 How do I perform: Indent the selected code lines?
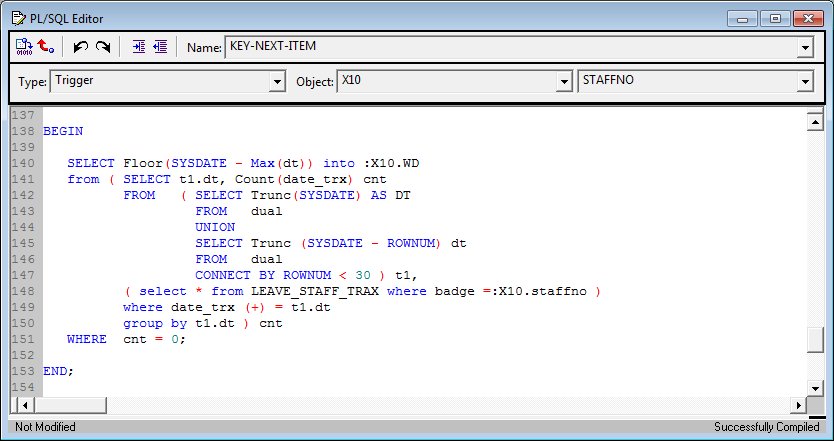[139, 47]
